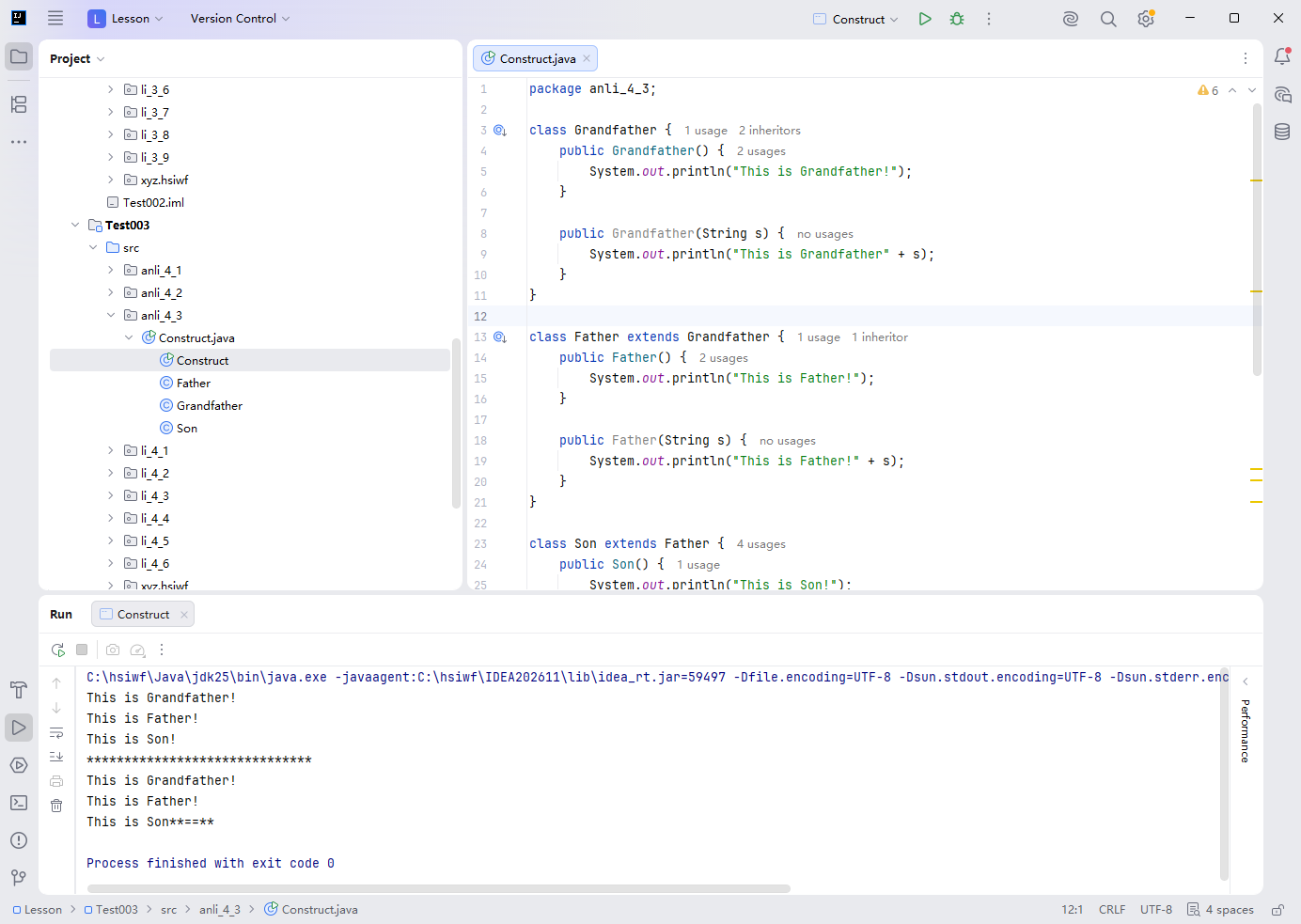
Task: Open the Version Control dropdown
Action: 240,19
